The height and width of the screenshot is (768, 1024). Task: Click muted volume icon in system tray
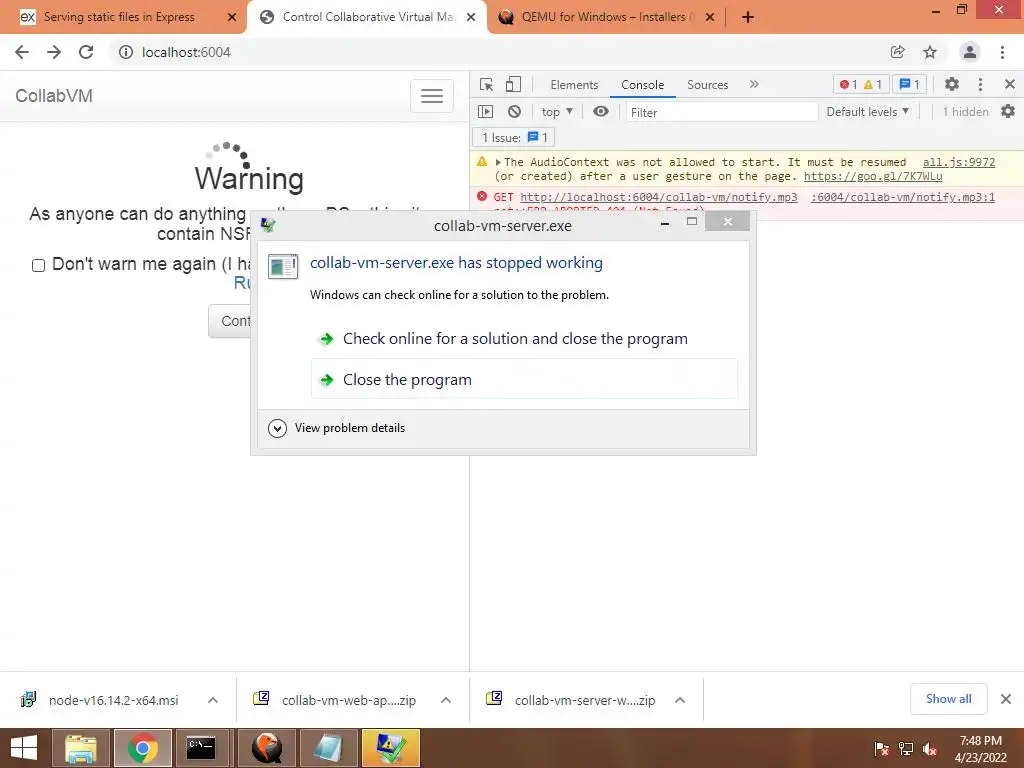(930, 749)
